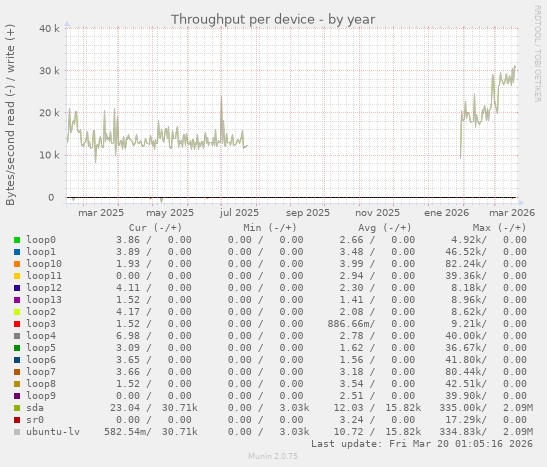Select the loop0 legend label
Viewport: 547px width, 467px height.
pyautogui.click(x=41, y=240)
